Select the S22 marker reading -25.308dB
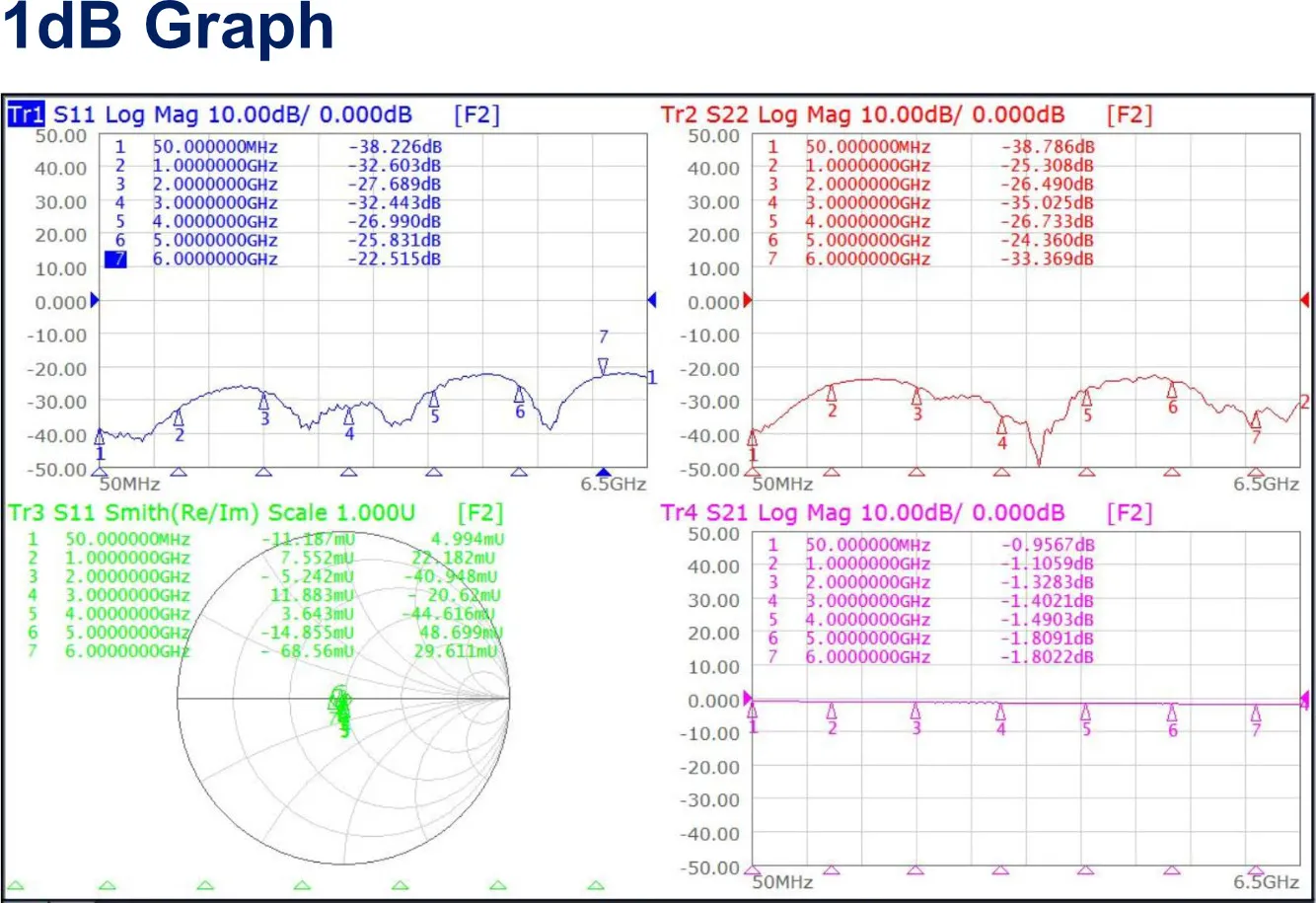The width and height of the screenshot is (1316, 903). click(x=1047, y=166)
